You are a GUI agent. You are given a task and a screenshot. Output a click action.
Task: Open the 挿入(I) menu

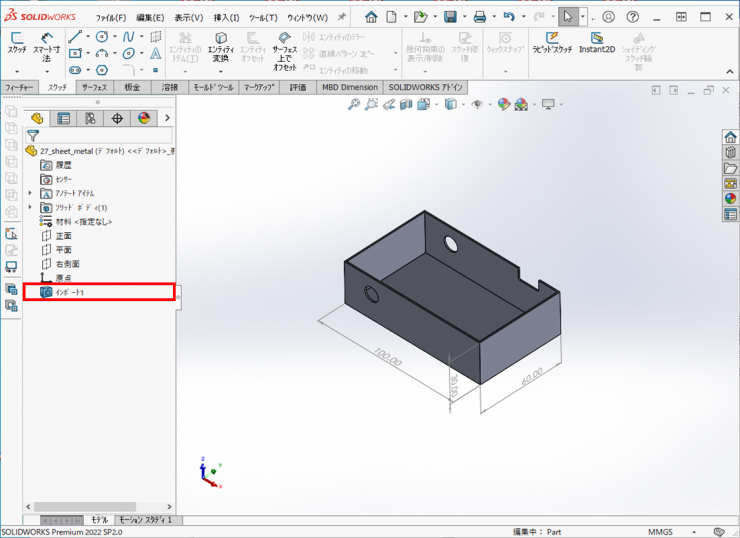[226, 17]
